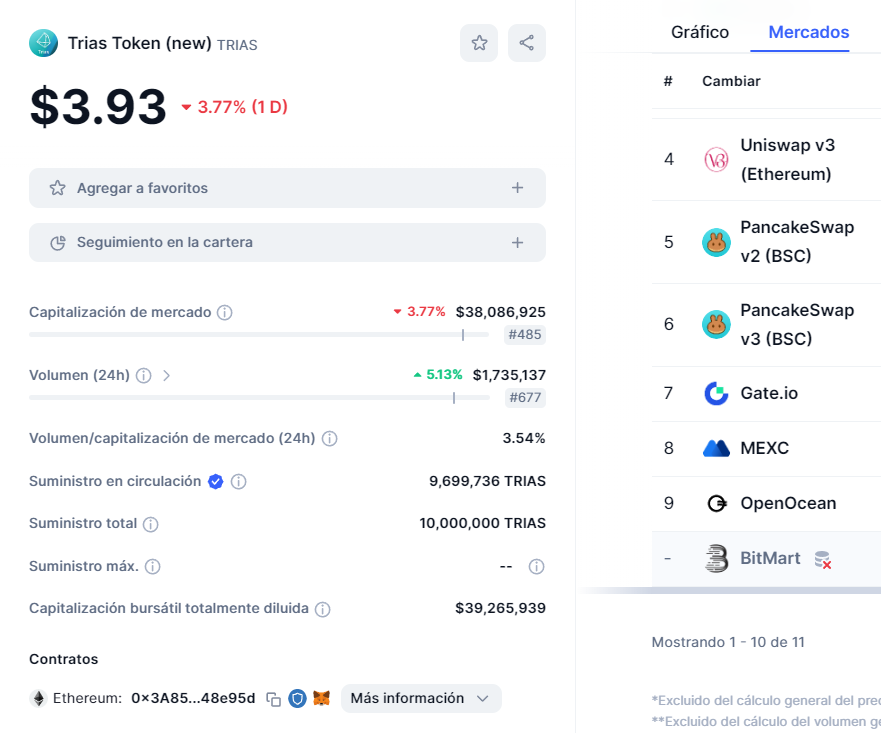Click 10,000,000 TRIAS total supply
The image size is (881, 733).
[x=482, y=523]
